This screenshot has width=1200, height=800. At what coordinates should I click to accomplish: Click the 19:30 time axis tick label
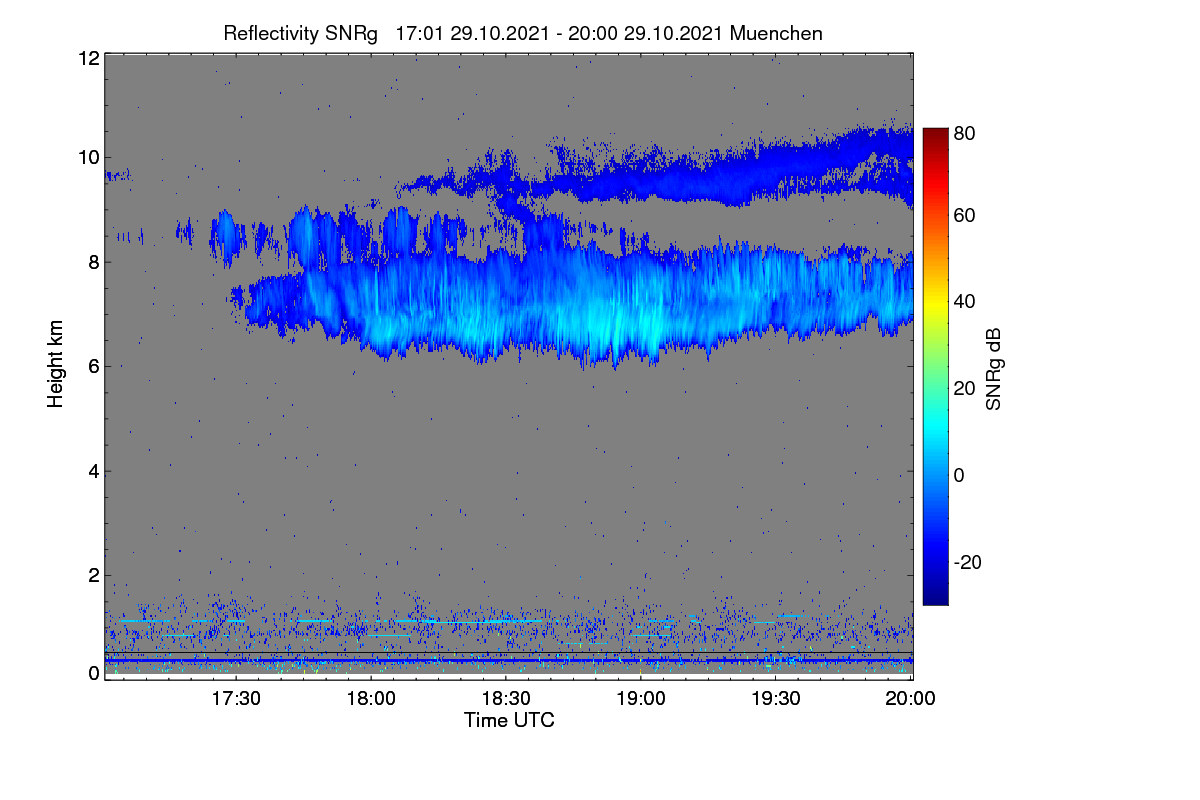(x=777, y=699)
